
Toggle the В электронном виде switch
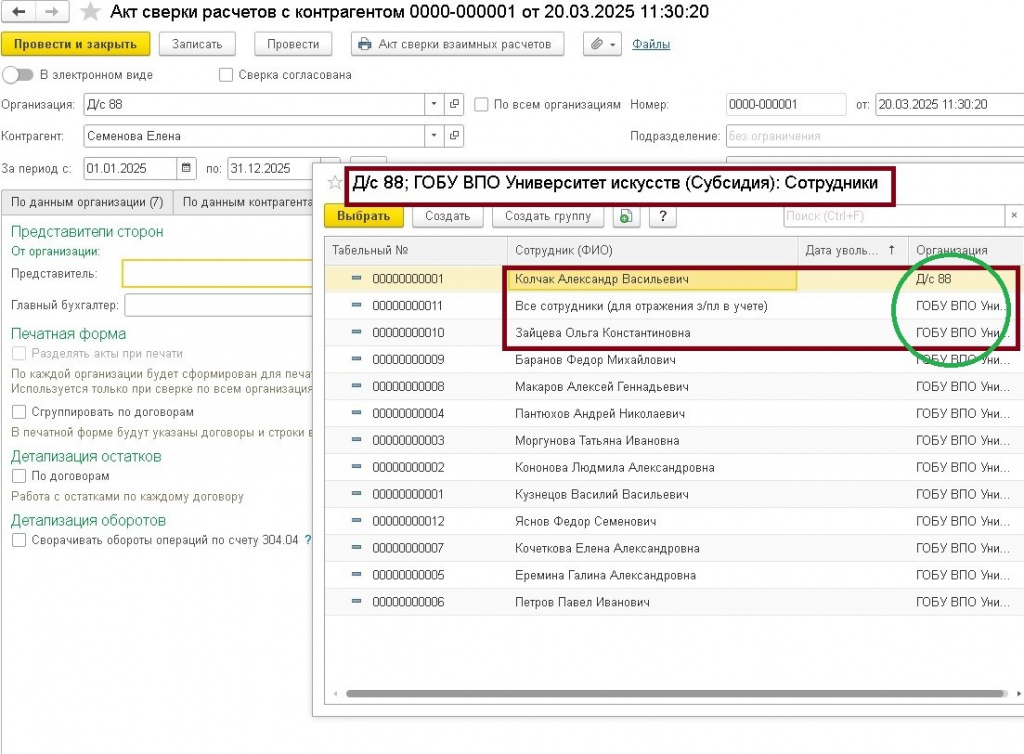pos(18,75)
